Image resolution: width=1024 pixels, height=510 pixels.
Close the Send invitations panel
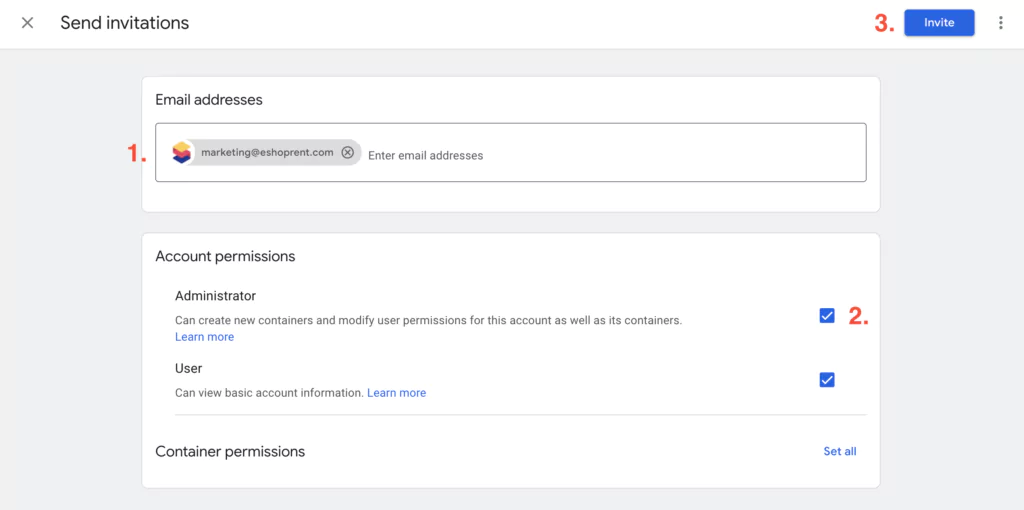point(27,23)
